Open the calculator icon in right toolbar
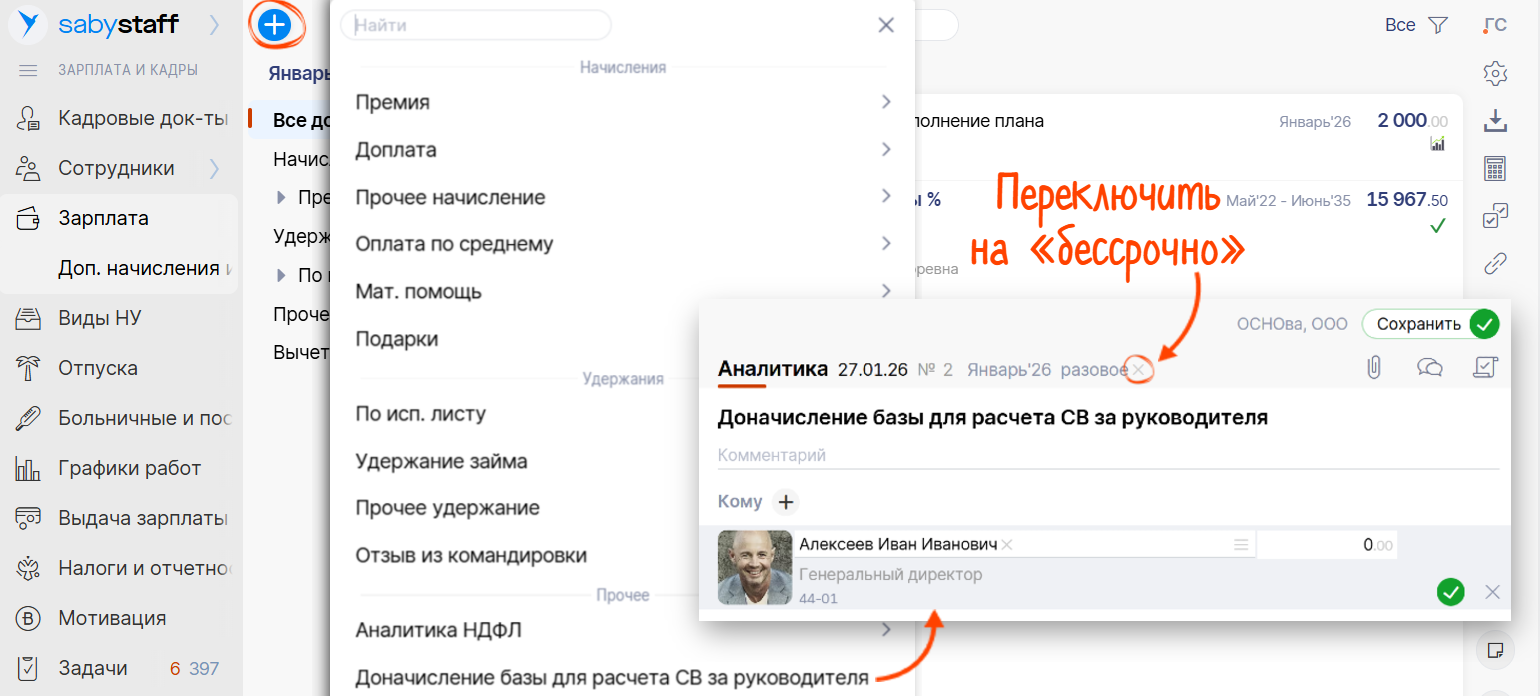 point(1495,168)
